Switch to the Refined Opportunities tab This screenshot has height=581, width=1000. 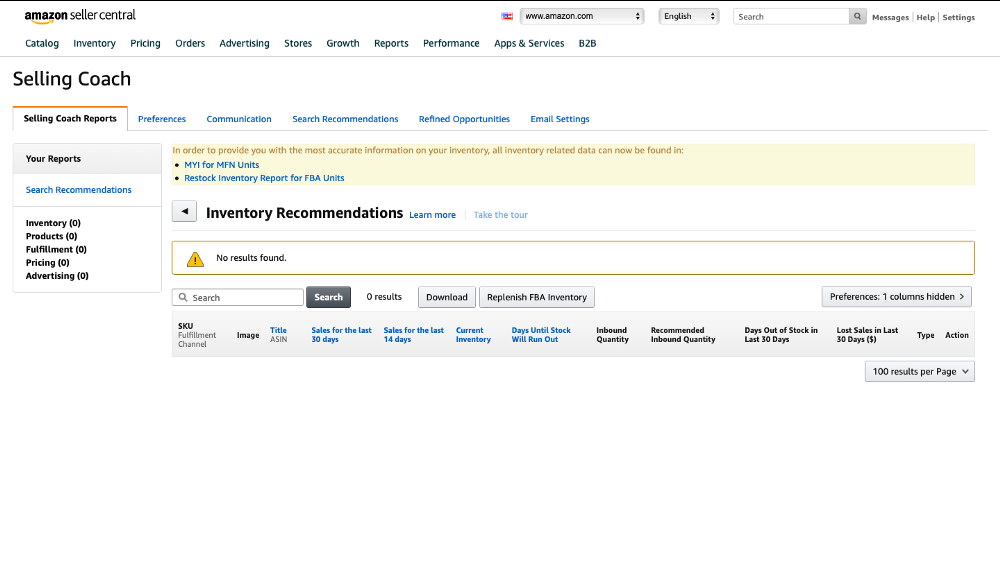coord(464,119)
